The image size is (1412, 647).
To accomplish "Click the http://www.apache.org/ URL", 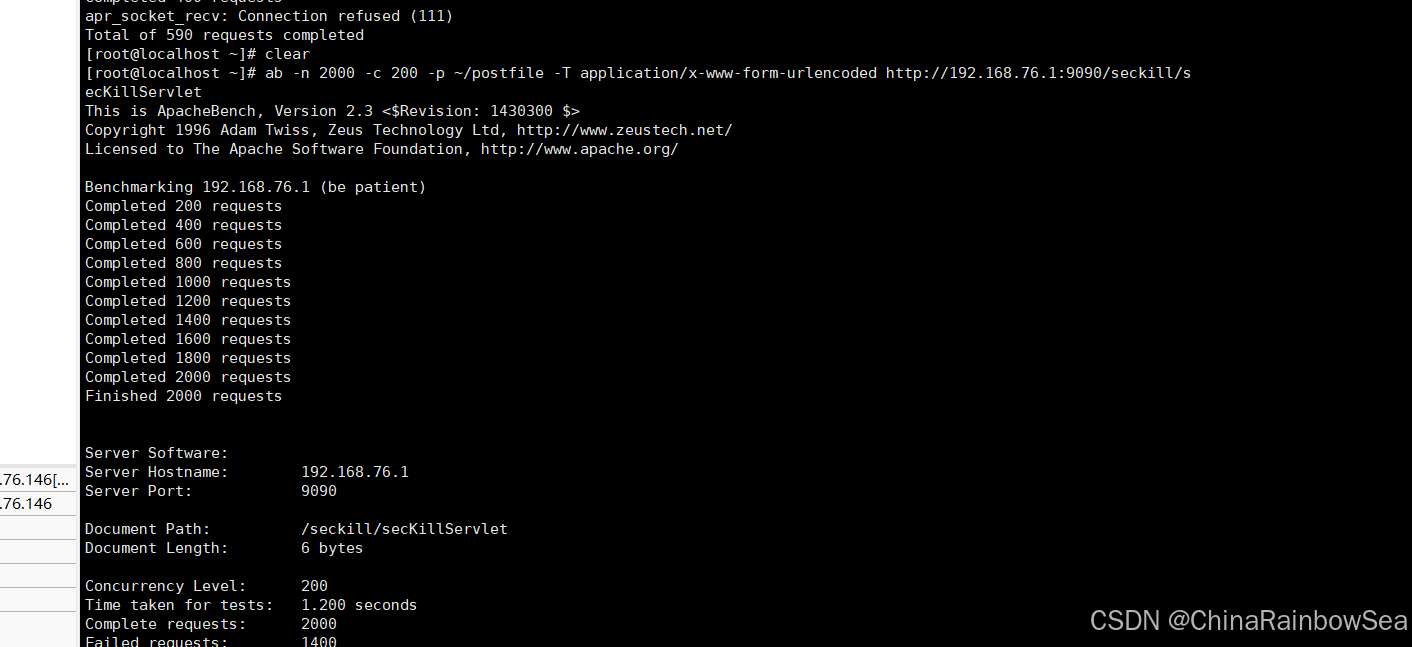I will 579,149.
